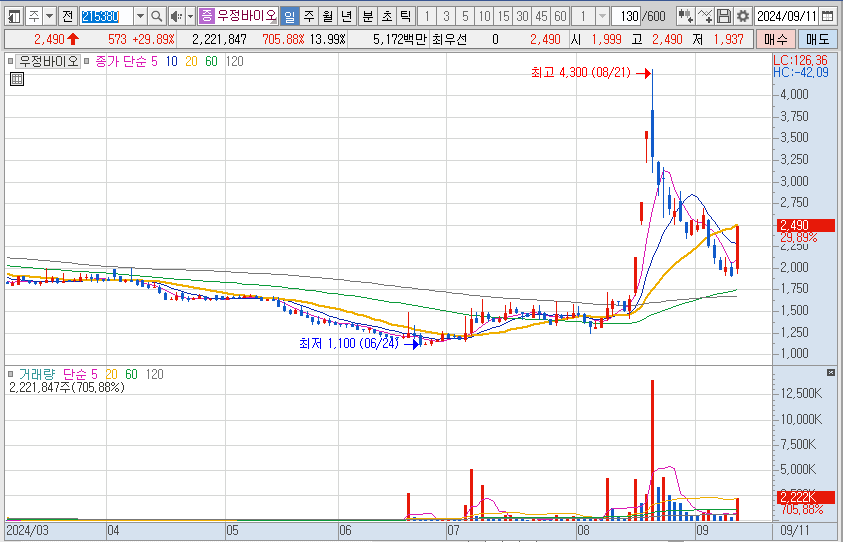Image resolution: width=843 pixels, height=542 pixels.
Task: Select the 월 monthly chart tab
Action: pyautogui.click(x=327, y=17)
